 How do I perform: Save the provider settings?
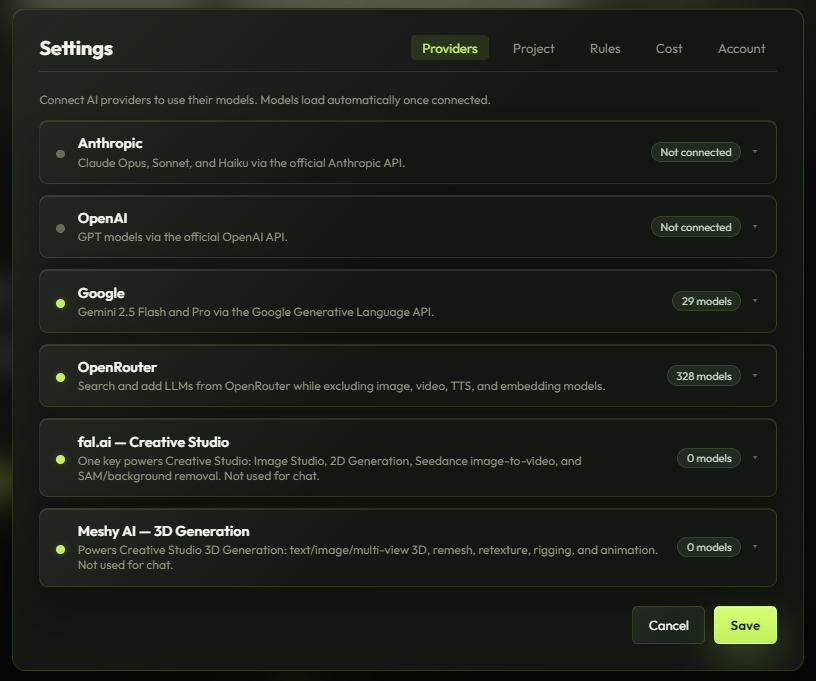pyautogui.click(x=745, y=625)
